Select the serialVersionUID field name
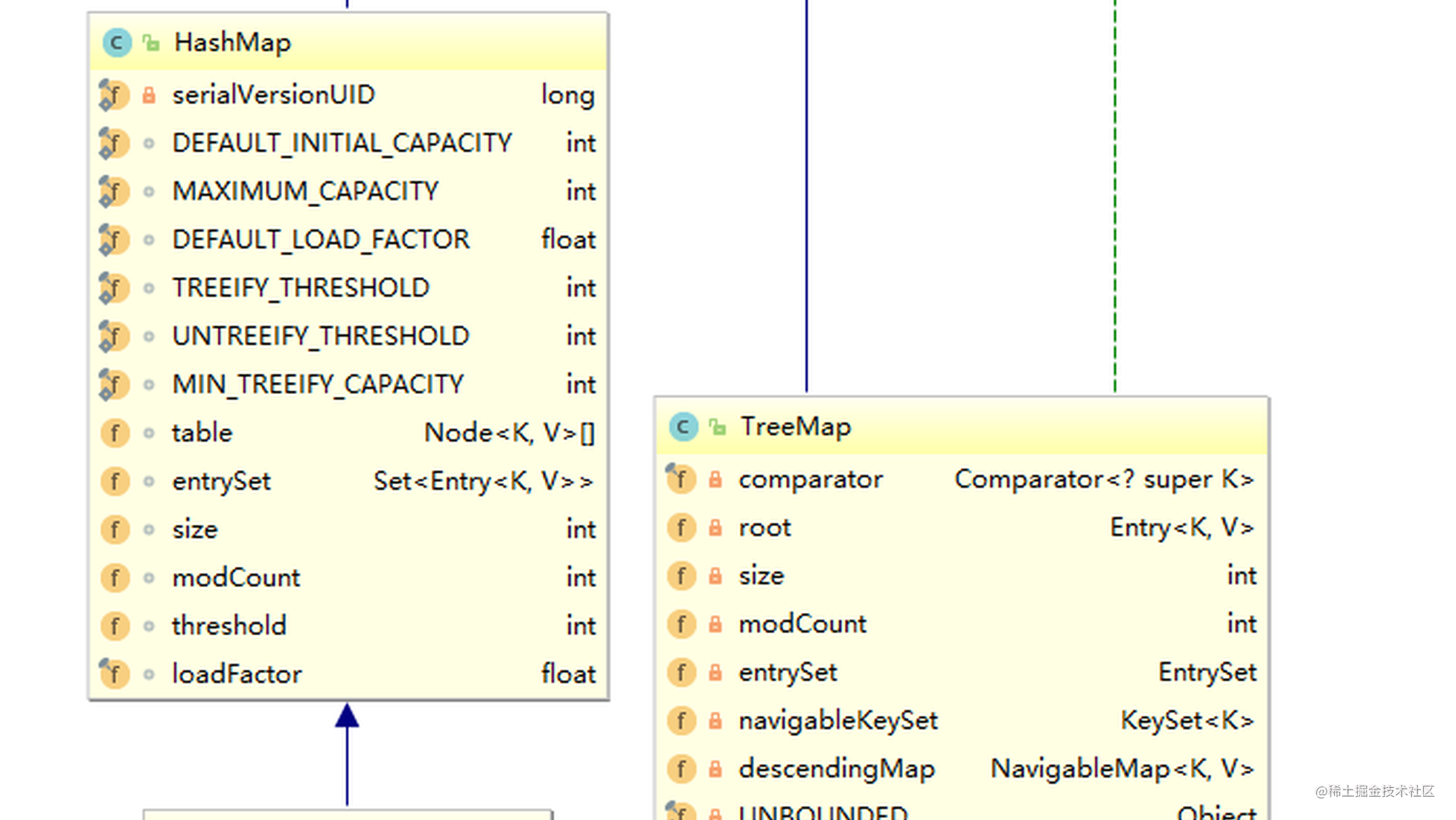This screenshot has width=1456, height=820. coord(274,95)
